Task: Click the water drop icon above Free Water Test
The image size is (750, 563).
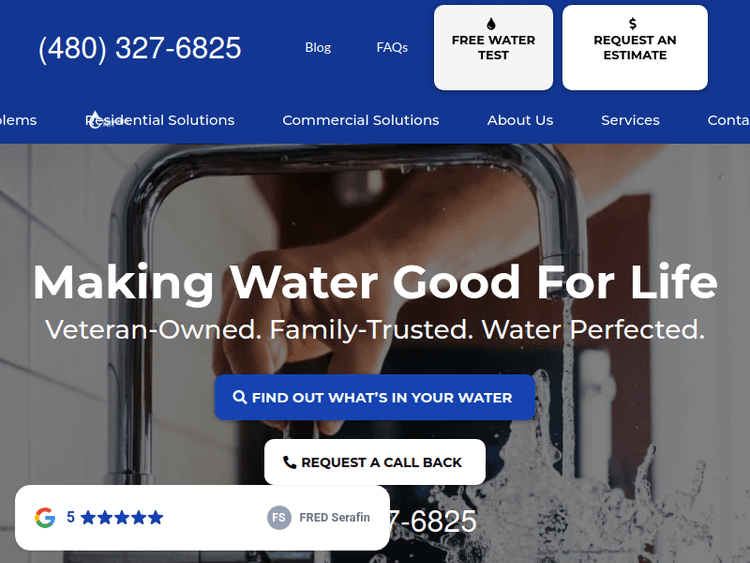Action: pyautogui.click(x=491, y=23)
